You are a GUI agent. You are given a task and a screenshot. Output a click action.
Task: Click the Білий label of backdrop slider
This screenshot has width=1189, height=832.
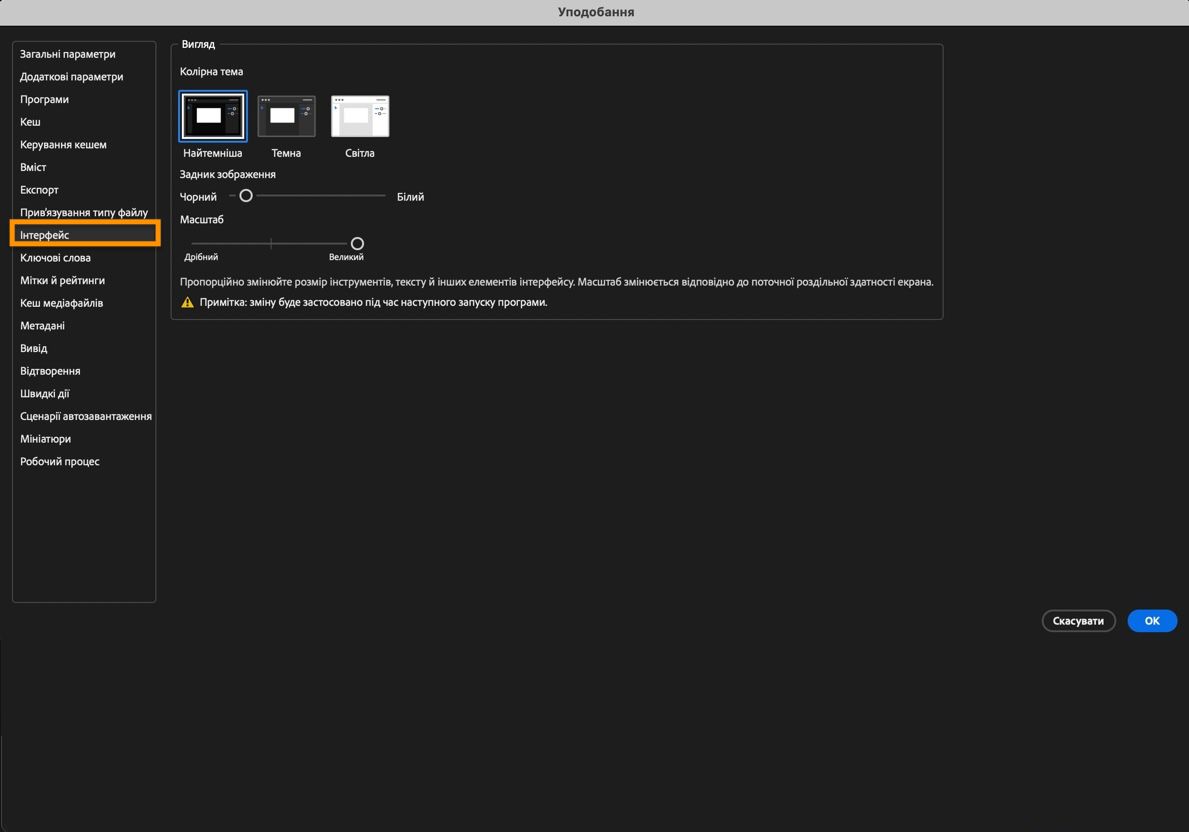coord(410,197)
